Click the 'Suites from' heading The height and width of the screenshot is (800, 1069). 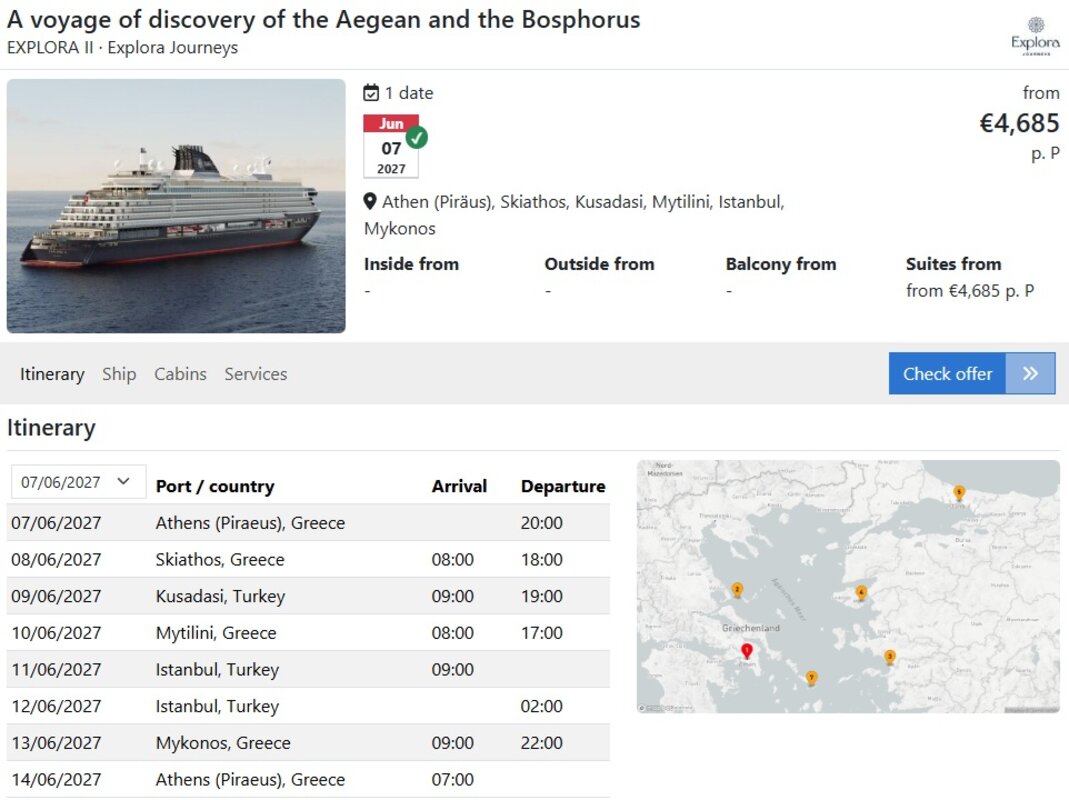pos(953,264)
